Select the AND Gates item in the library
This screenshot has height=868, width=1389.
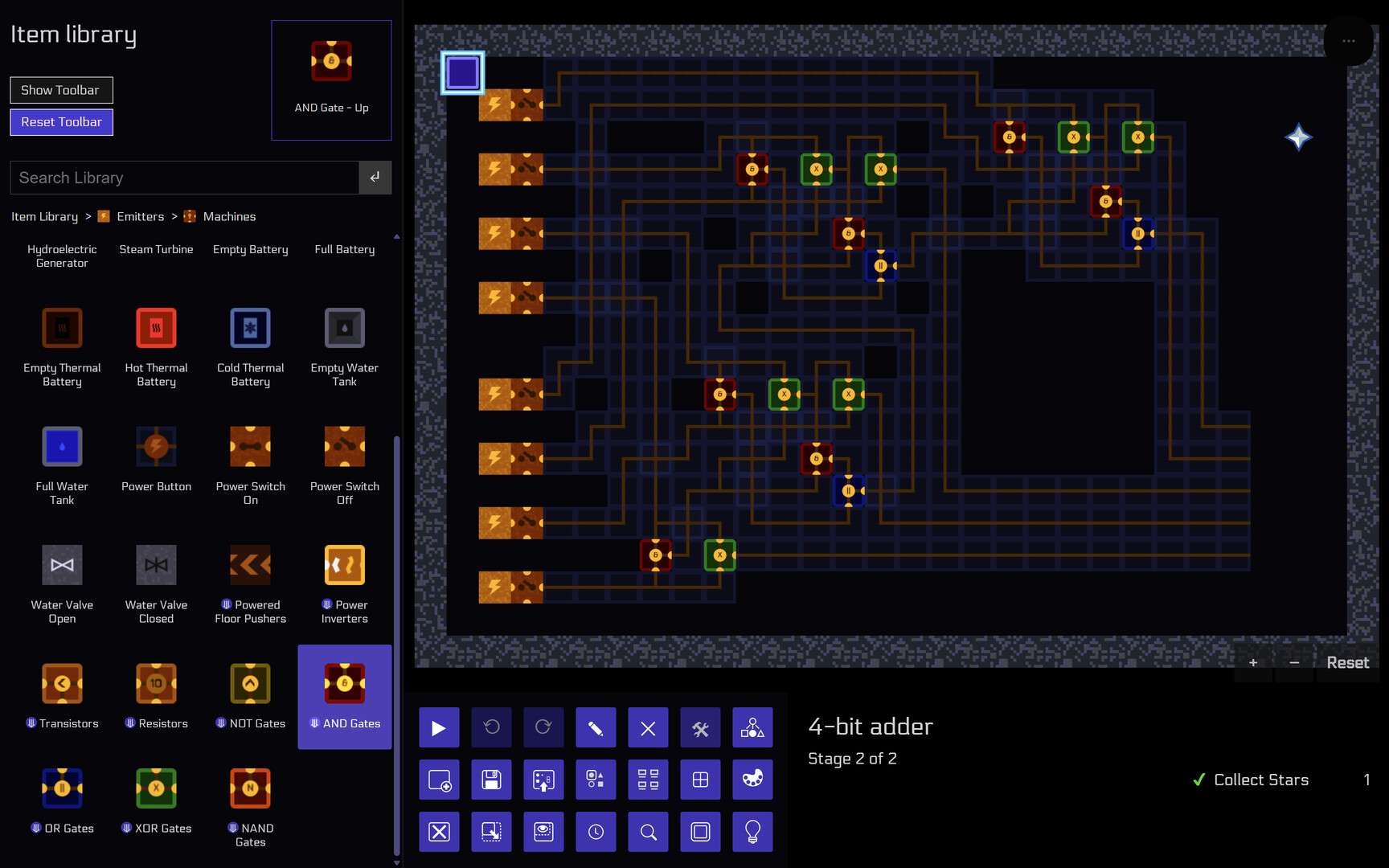pyautogui.click(x=344, y=696)
